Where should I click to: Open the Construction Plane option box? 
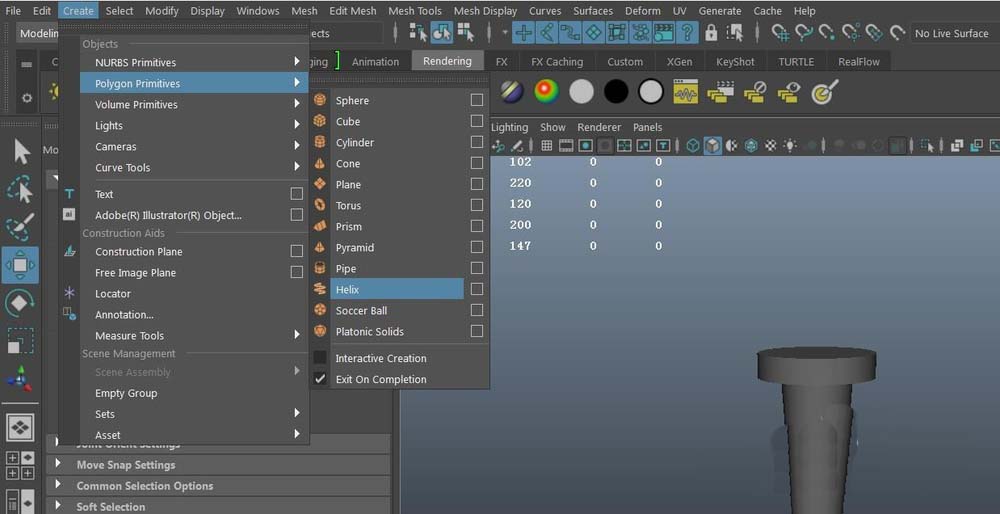click(x=297, y=251)
